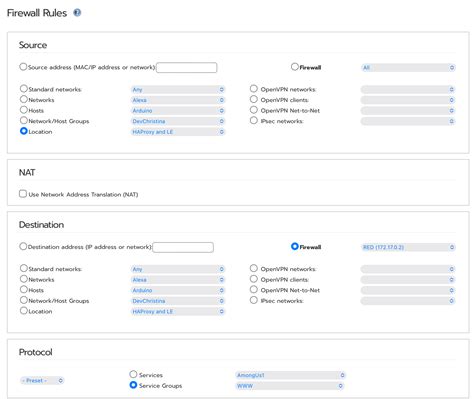Select the Source Standard networks radio

(x=24, y=89)
